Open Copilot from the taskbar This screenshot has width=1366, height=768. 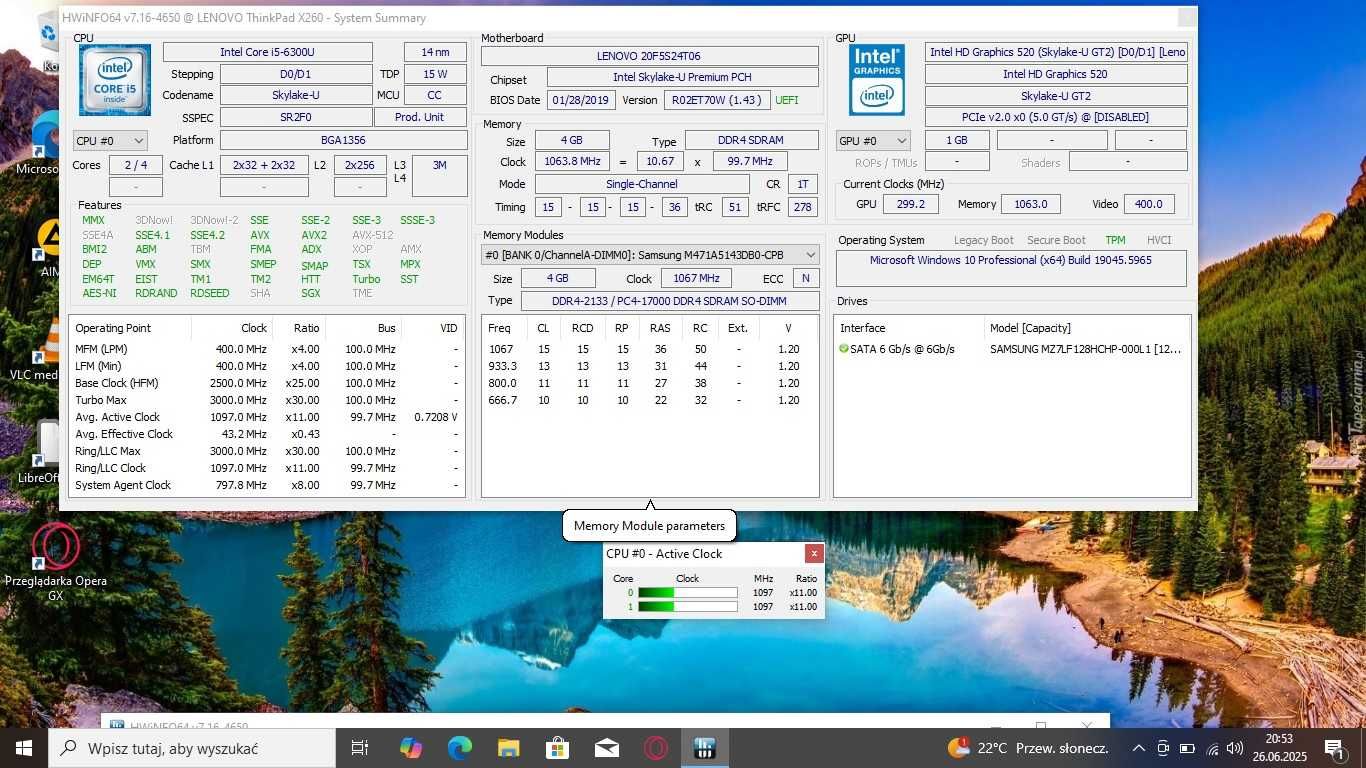click(x=410, y=748)
